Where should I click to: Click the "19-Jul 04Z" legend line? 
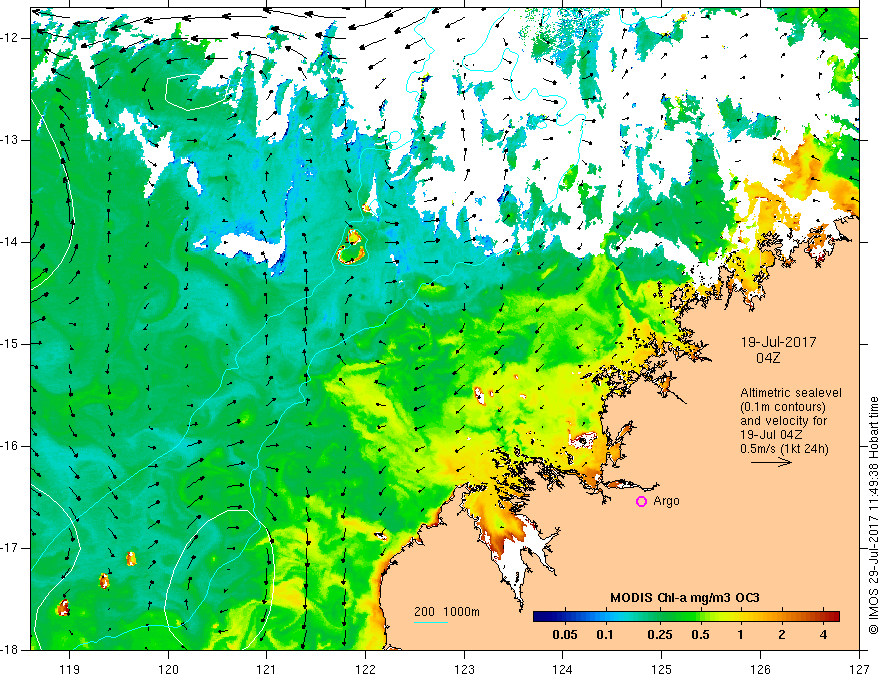point(771,435)
